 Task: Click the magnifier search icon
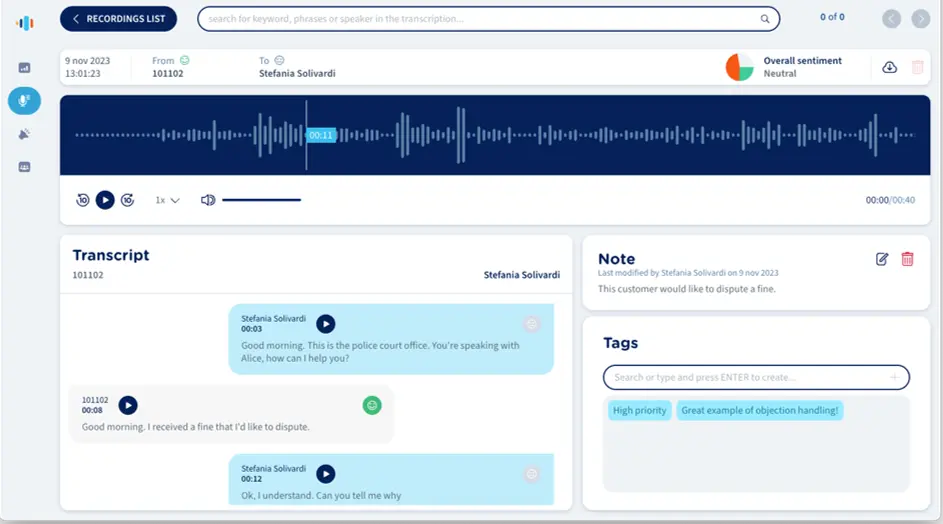point(765,19)
